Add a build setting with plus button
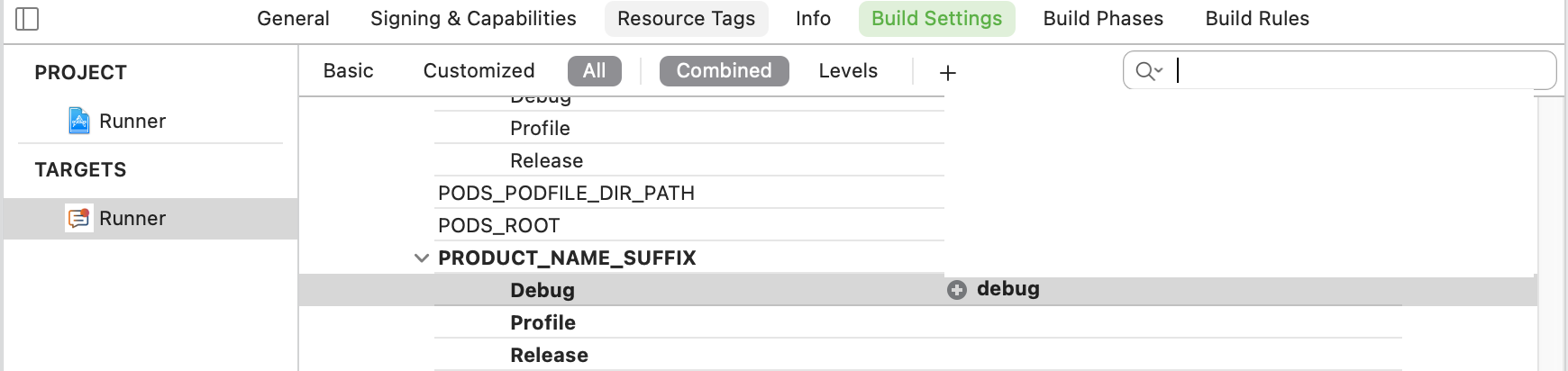The height and width of the screenshot is (371, 1568). pos(947,72)
